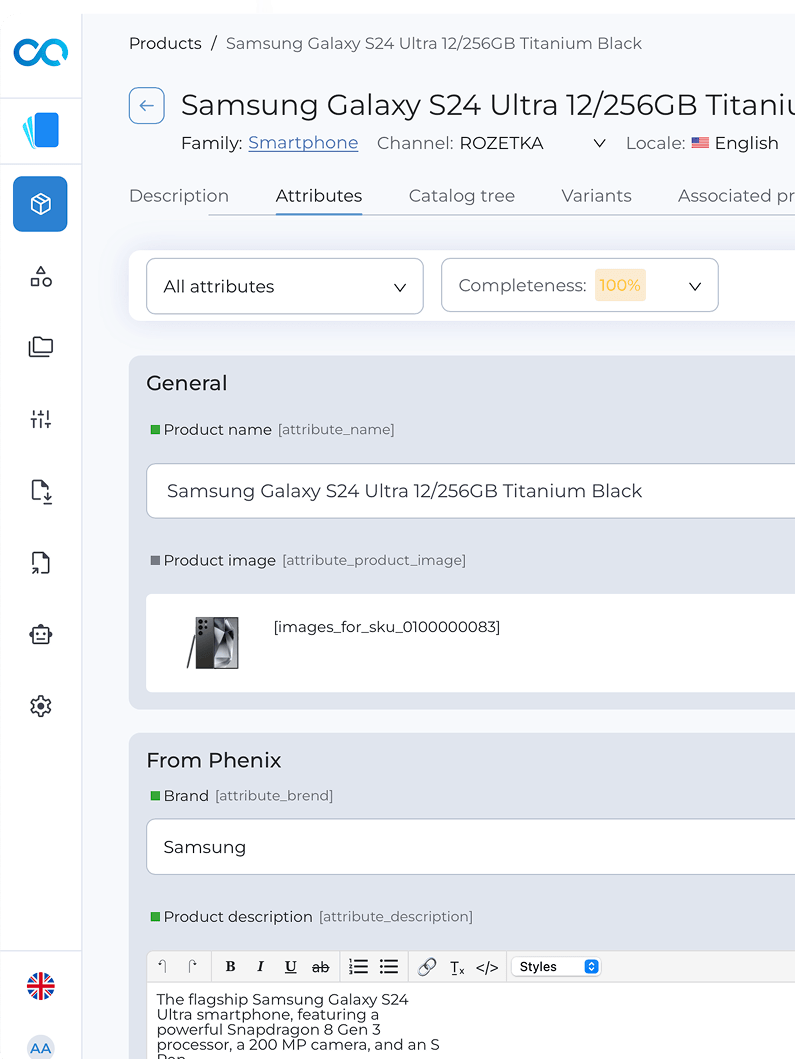Go to Products in the breadcrumb
Image resolution: width=795 pixels, height=1059 pixels.
coord(165,43)
